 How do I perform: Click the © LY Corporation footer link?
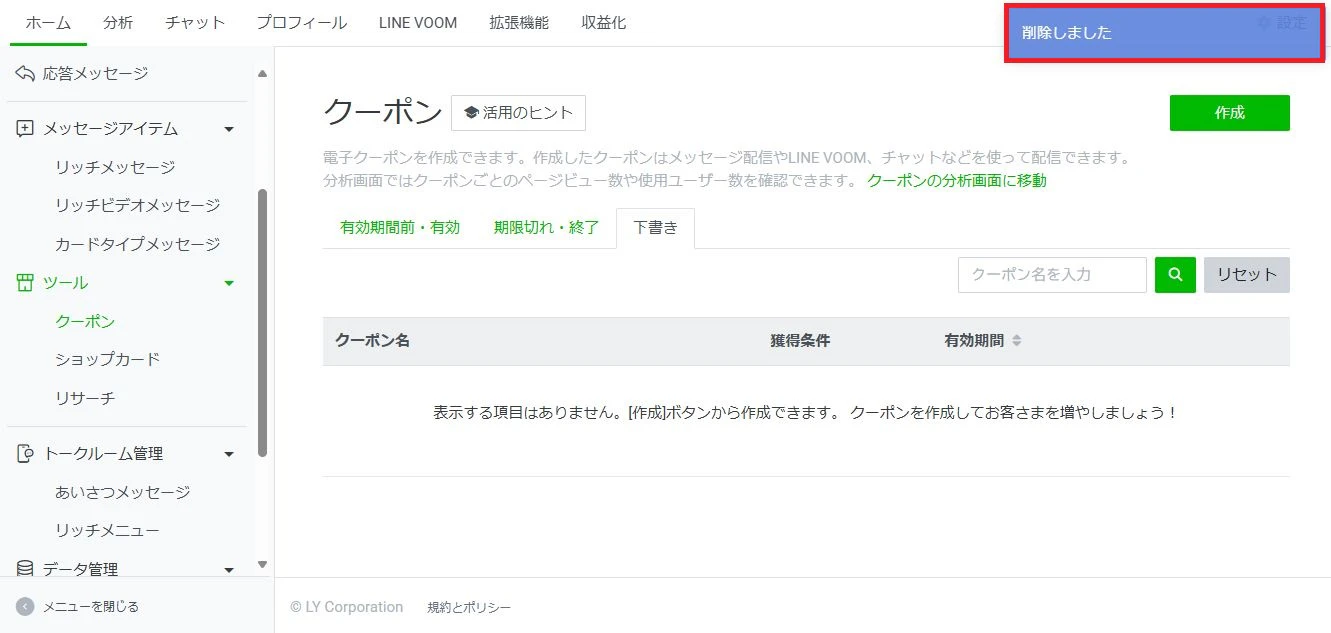click(x=347, y=607)
